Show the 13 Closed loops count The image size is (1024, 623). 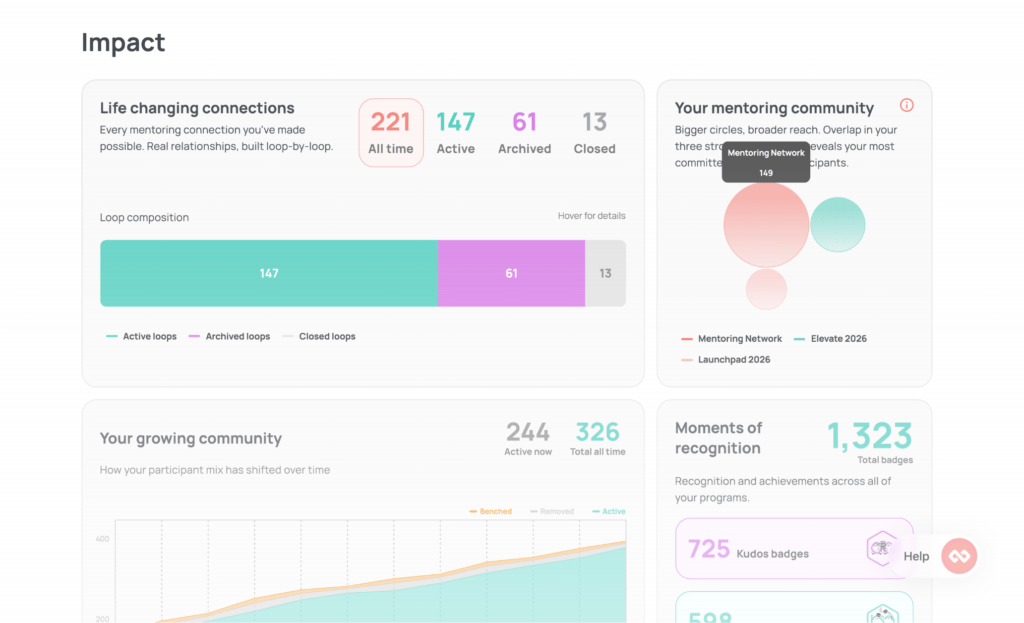pos(594,133)
